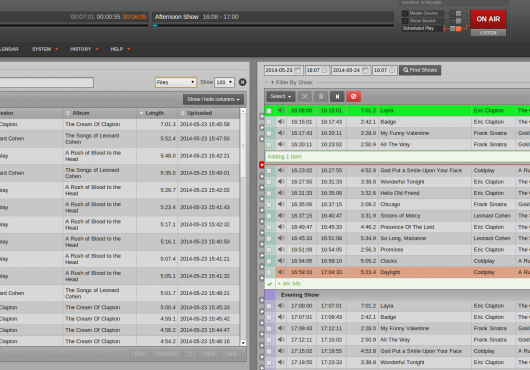
Task: Open the start date calendar icon
Action: point(297,70)
